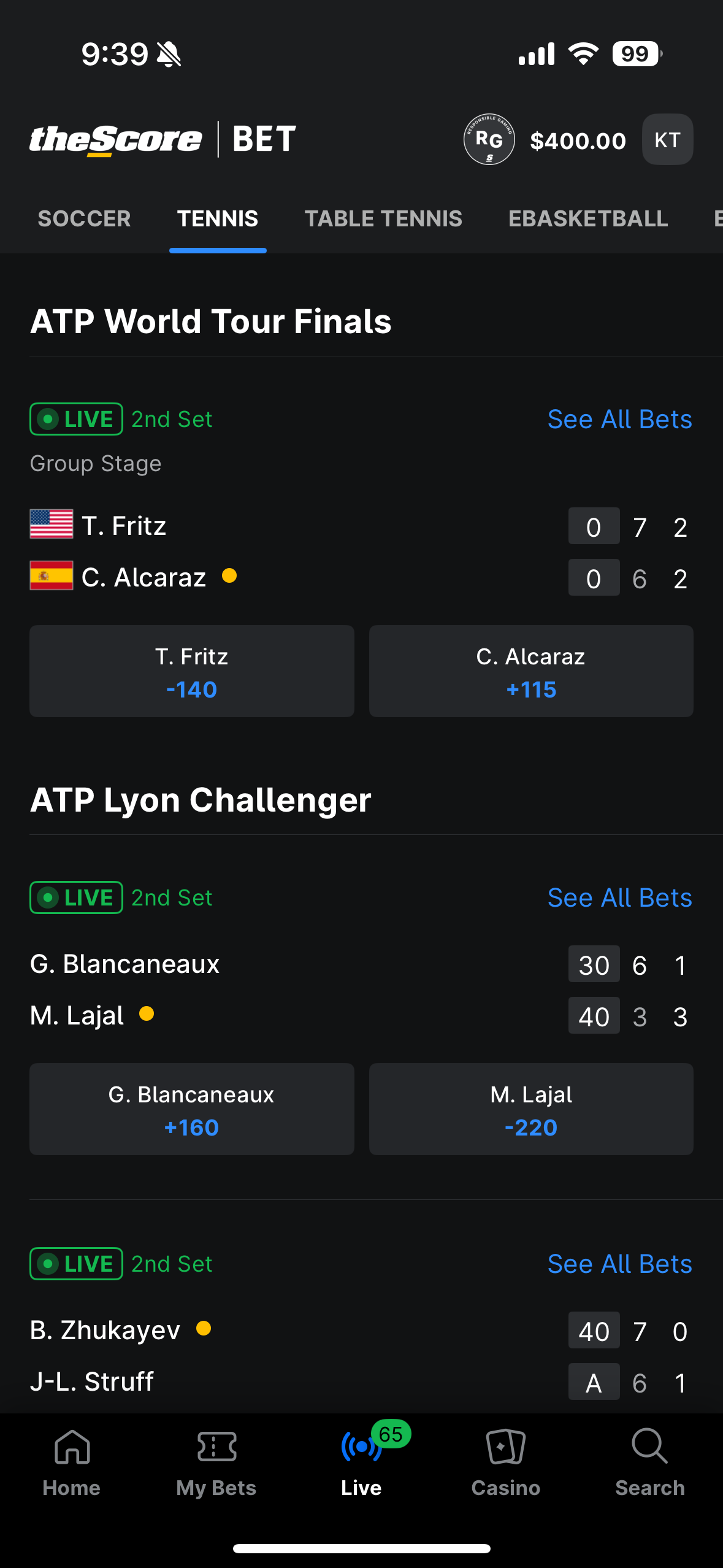Tap the Live broadcast icon
Screen dimensions: 723x1568
point(361,1448)
